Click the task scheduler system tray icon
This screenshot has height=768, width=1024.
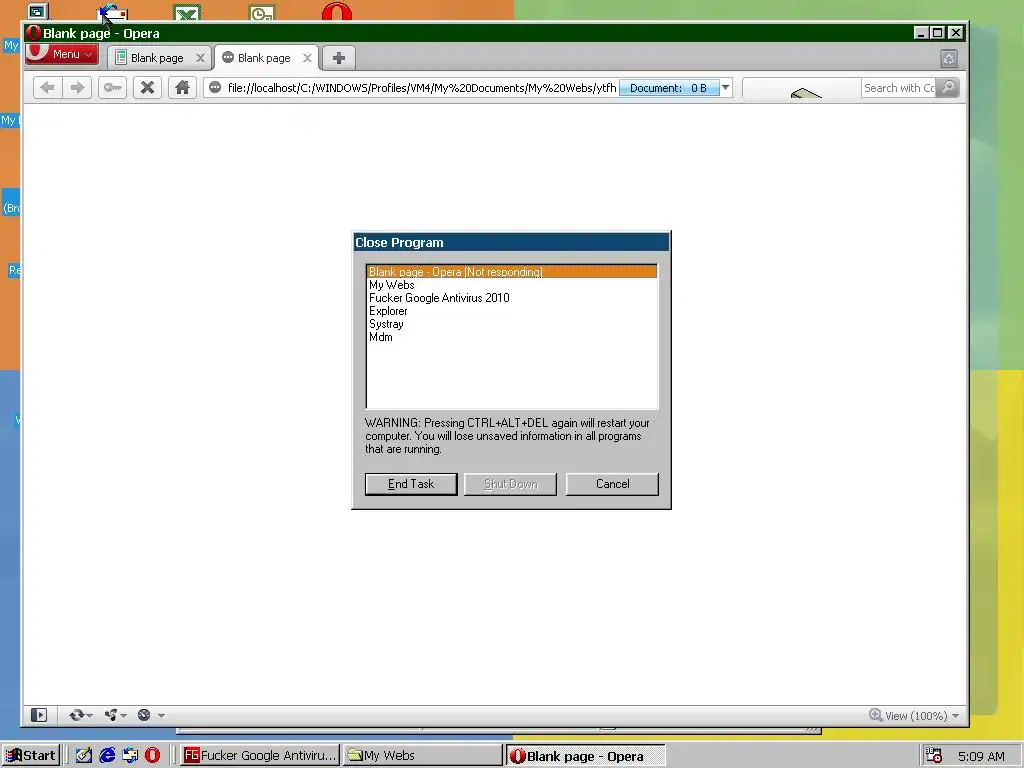coord(934,756)
